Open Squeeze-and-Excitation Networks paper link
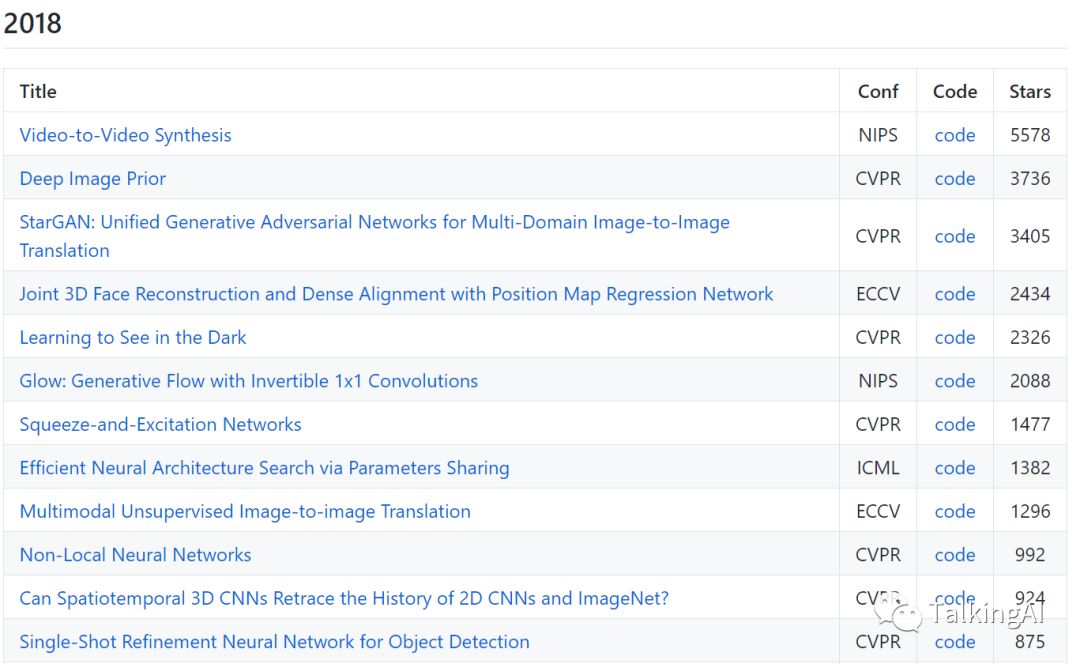The height and width of the screenshot is (664, 1080). pos(160,425)
